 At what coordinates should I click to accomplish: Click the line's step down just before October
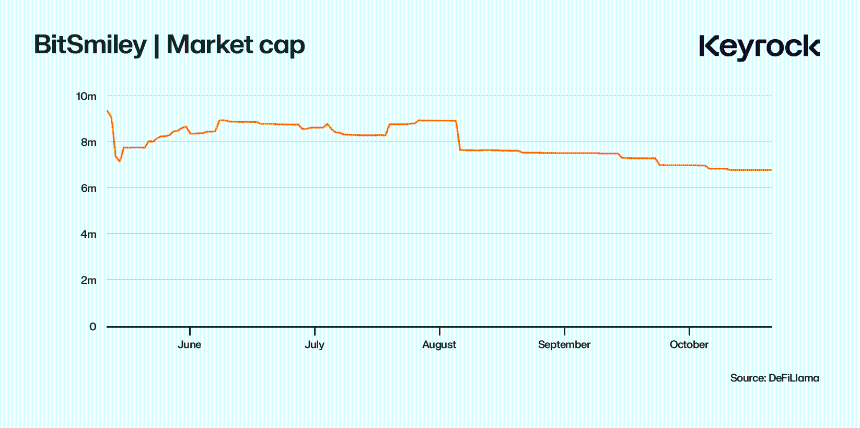coord(658,162)
